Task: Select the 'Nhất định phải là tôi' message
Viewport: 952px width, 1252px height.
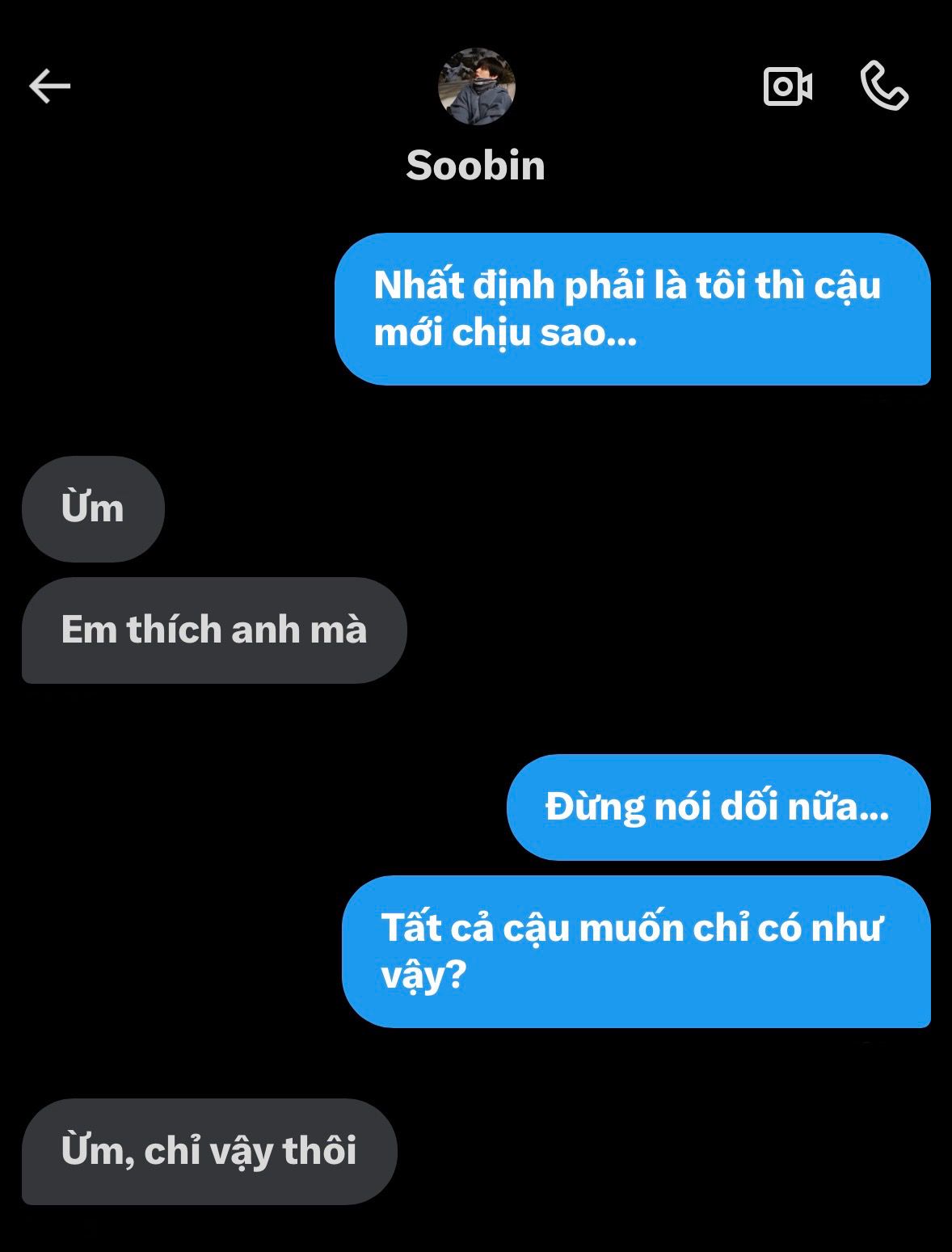Action: point(633,309)
